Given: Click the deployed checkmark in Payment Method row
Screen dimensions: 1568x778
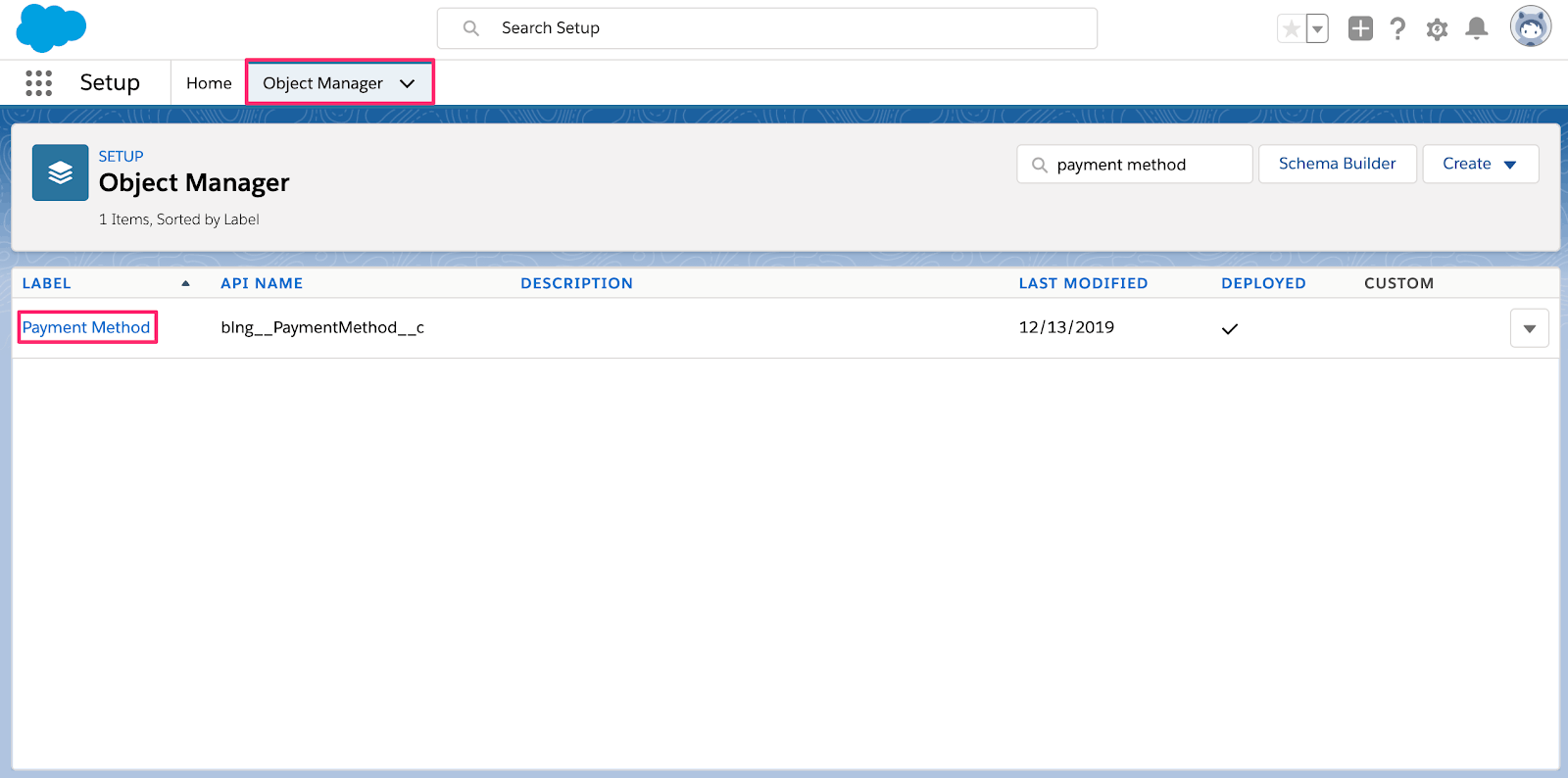Looking at the screenshot, I should point(1230,329).
